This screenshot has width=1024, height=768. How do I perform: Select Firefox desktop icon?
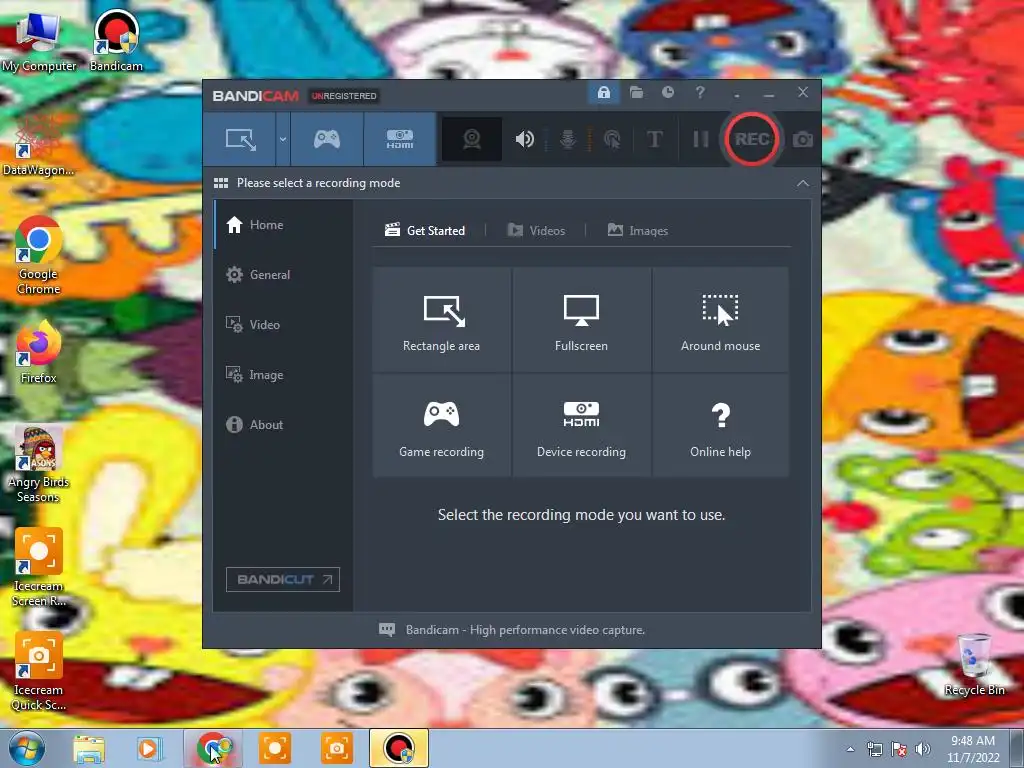coord(38,353)
